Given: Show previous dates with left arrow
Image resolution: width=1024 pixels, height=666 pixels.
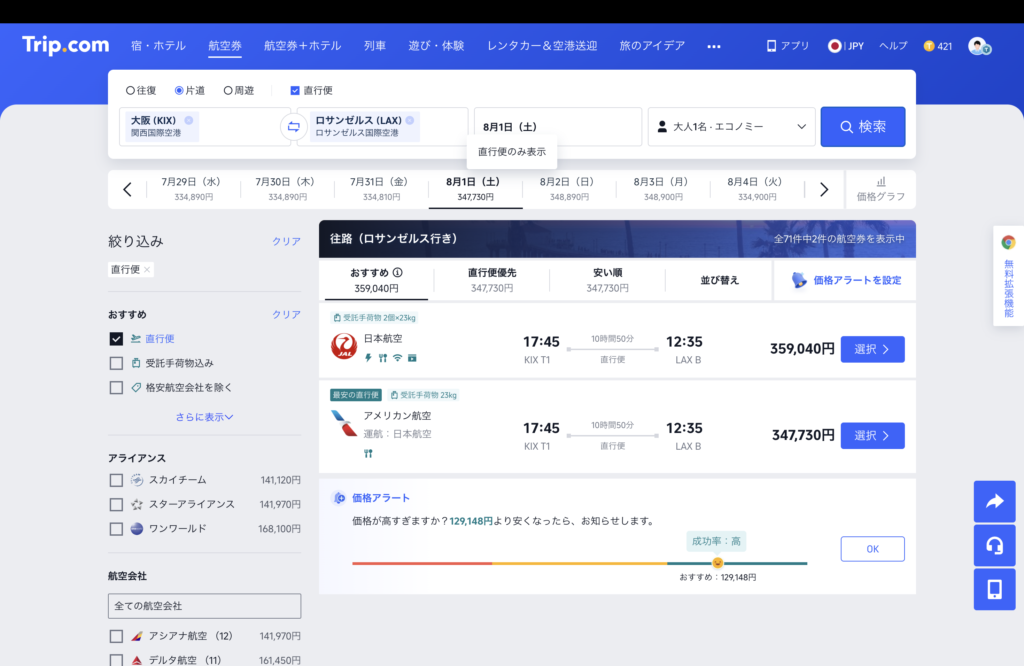Looking at the screenshot, I should pyautogui.click(x=127, y=190).
